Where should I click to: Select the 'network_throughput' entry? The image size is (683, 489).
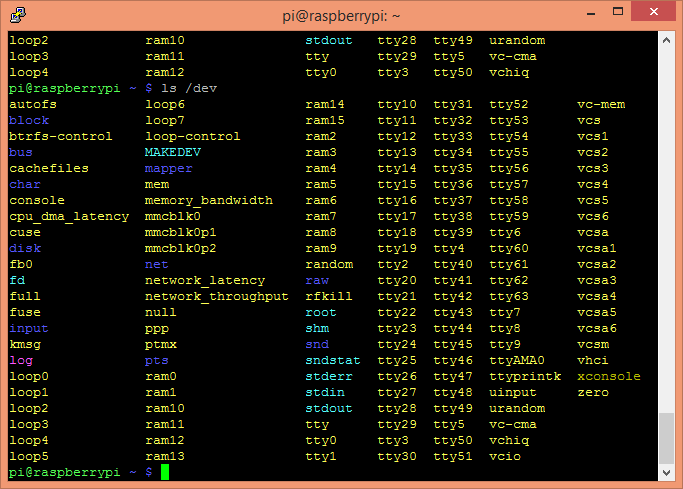(216, 297)
